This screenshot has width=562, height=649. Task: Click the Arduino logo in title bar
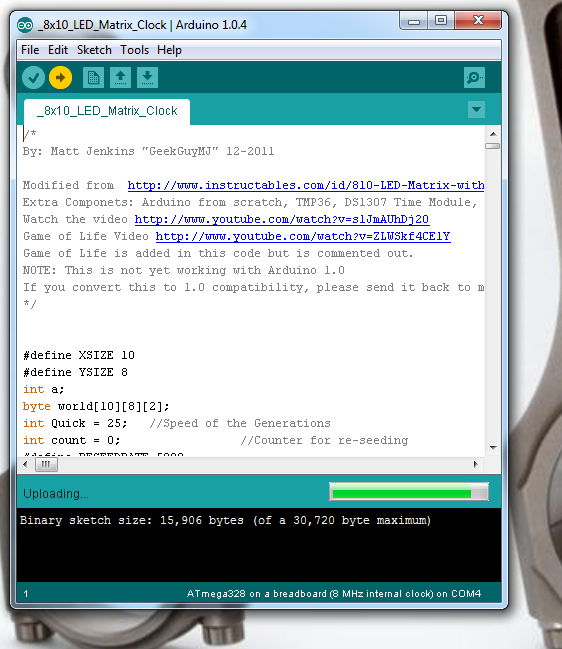[25, 25]
